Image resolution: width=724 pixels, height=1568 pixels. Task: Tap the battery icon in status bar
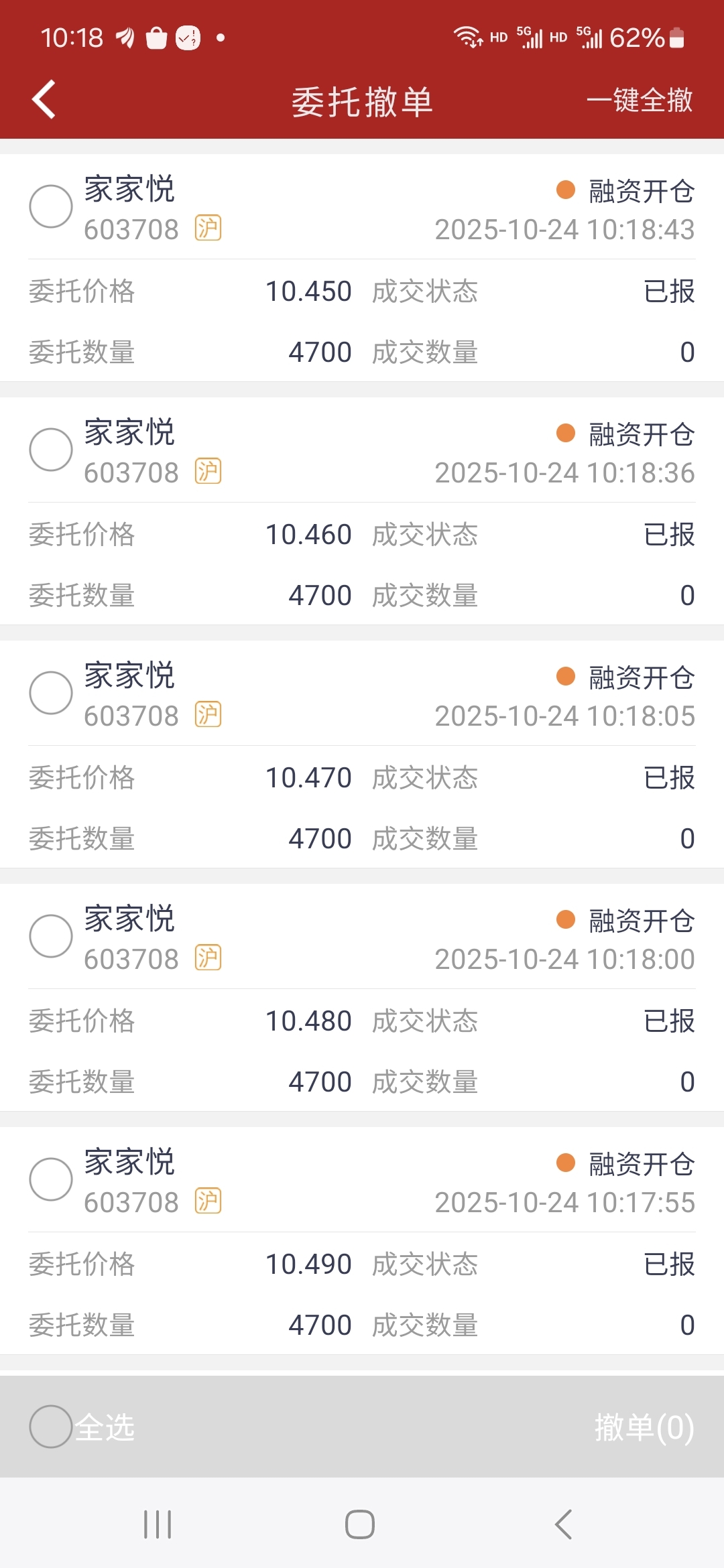677,38
